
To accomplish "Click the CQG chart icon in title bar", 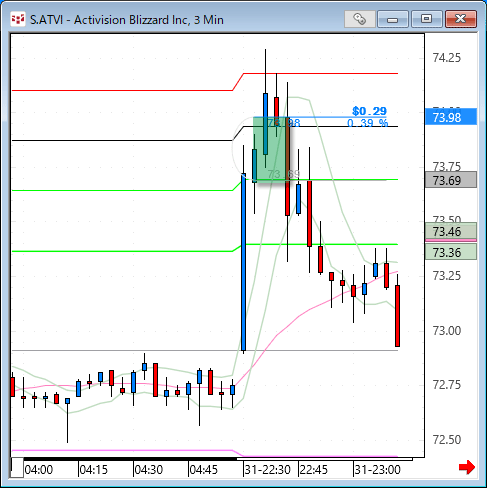I will pos(18,20).
